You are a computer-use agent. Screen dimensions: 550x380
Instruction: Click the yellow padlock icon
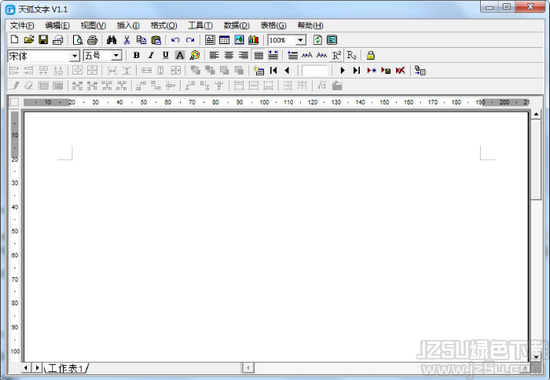pyautogui.click(x=370, y=55)
